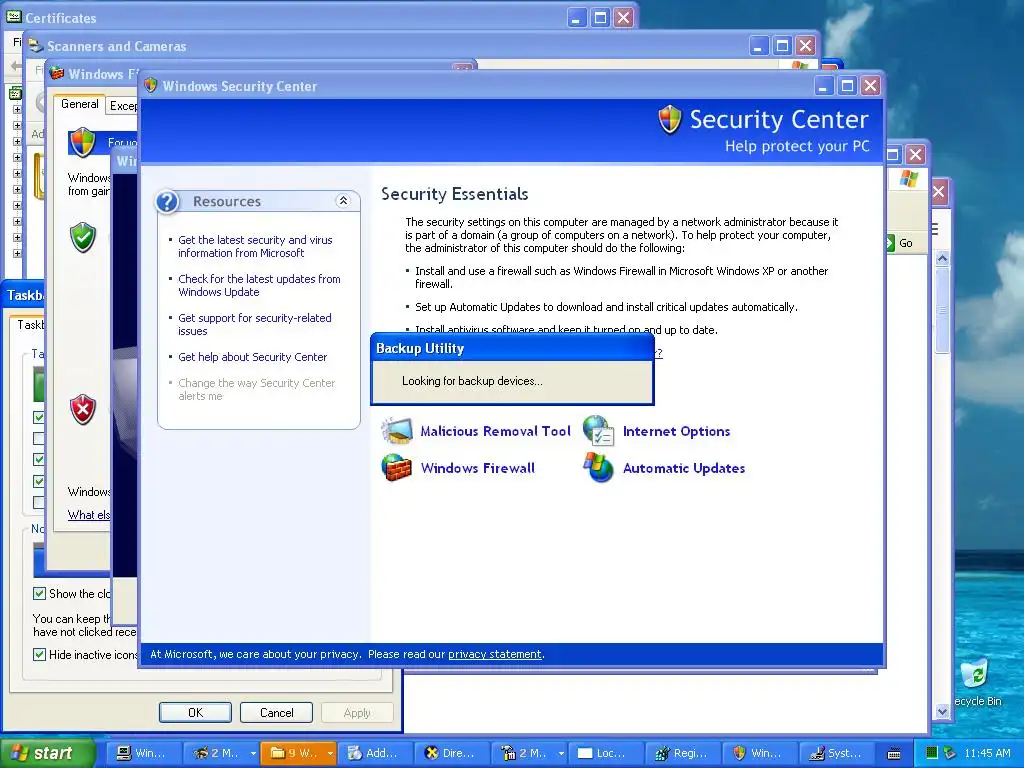Click OK in Taskbar Properties dialog

(195, 712)
